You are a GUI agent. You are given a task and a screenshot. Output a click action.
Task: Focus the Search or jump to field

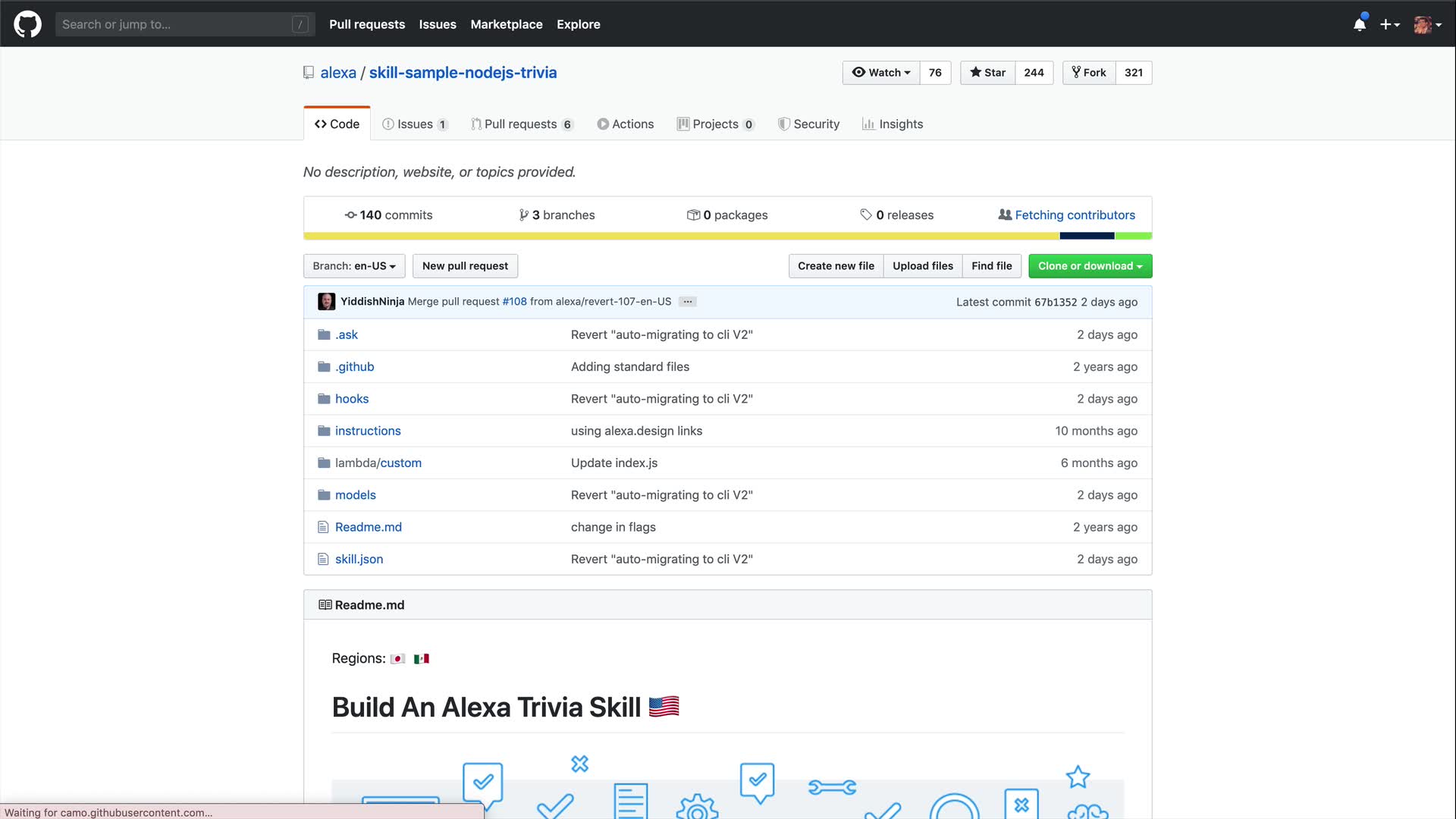(x=176, y=24)
